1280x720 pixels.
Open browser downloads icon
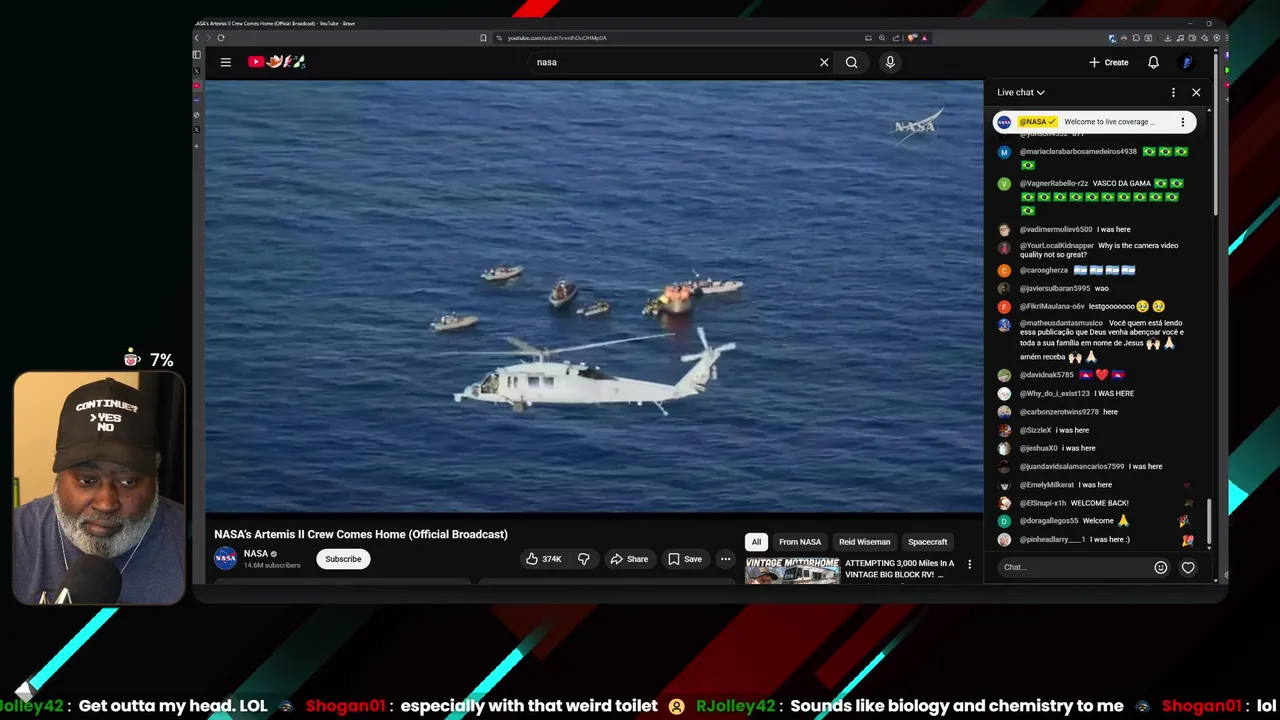tap(1168, 38)
